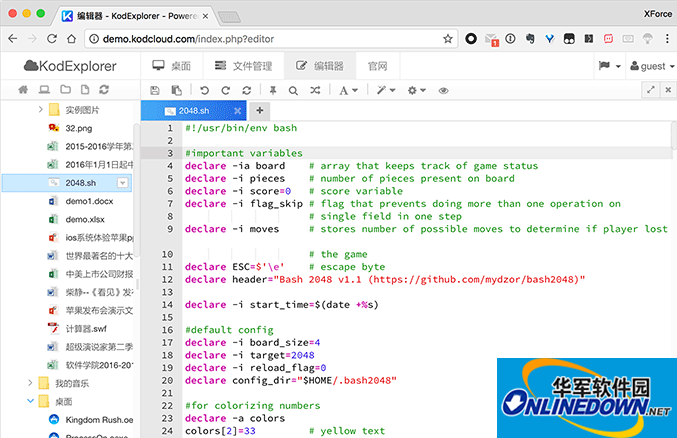Select the 2048.sh editor file tab
677x438 pixels.
(x=193, y=111)
